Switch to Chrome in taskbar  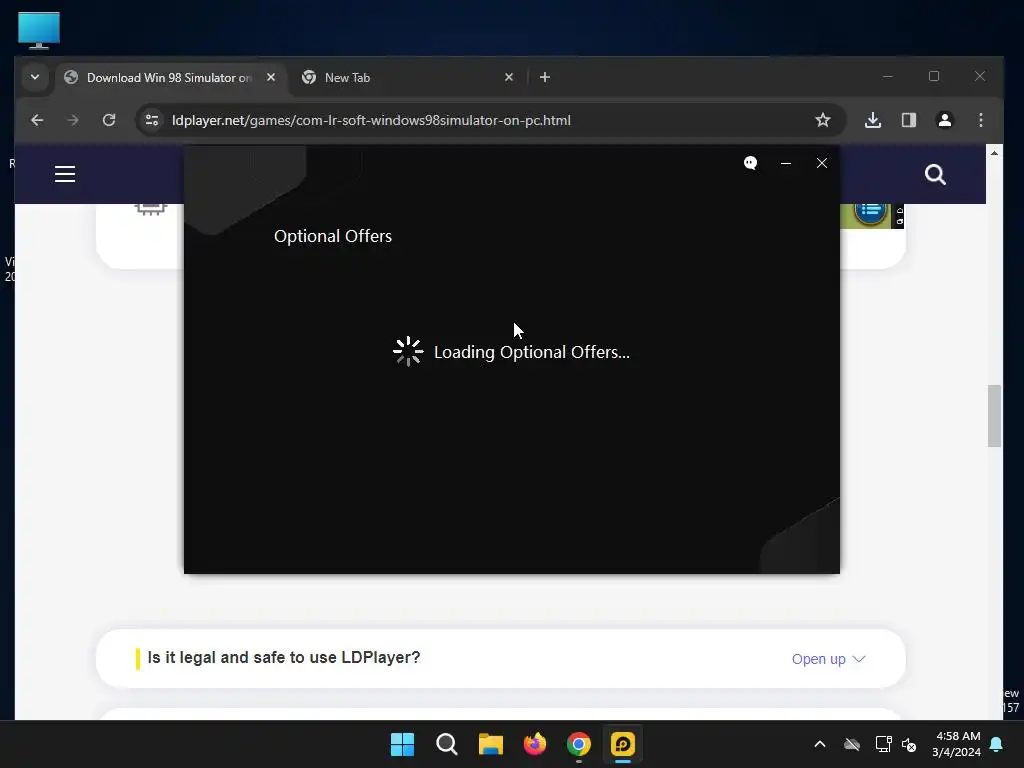point(579,744)
